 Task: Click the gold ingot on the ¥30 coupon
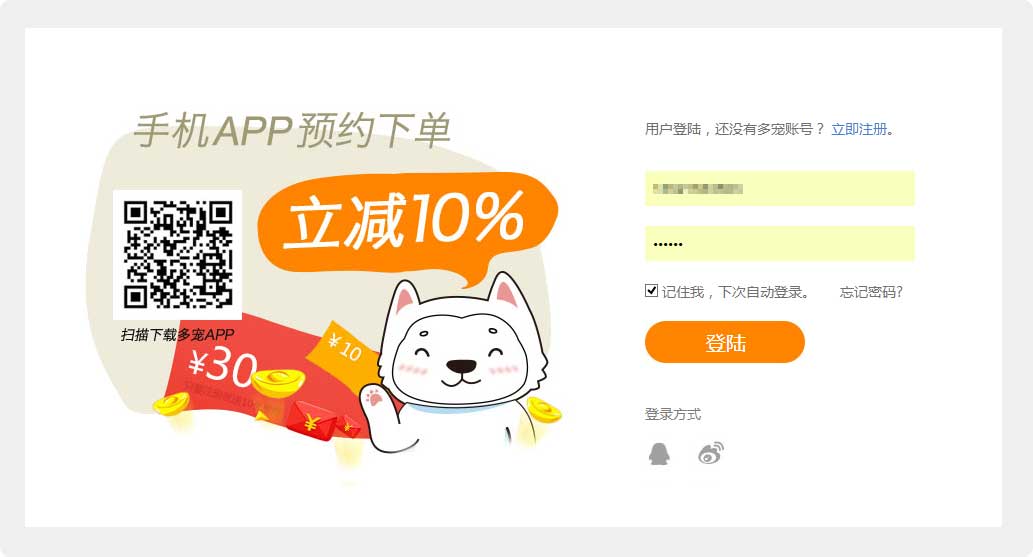(x=279, y=384)
